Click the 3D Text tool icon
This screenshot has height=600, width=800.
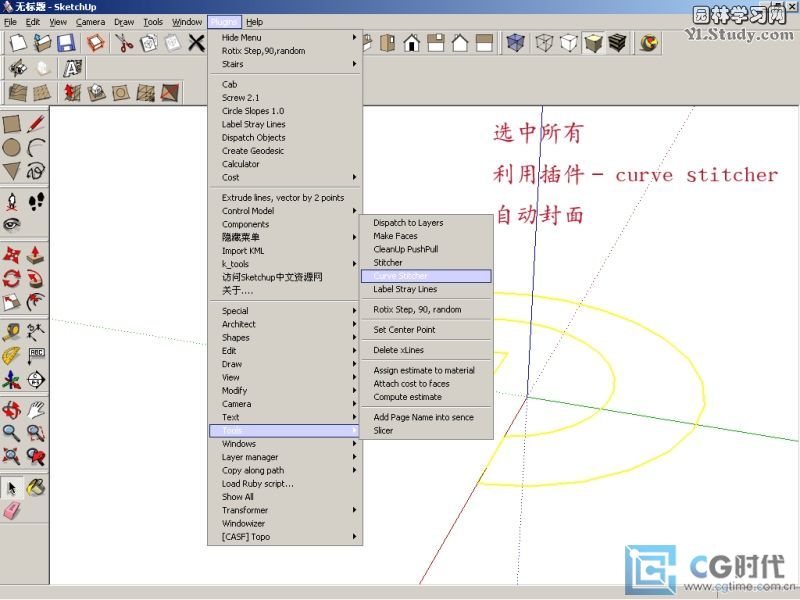tap(72, 68)
